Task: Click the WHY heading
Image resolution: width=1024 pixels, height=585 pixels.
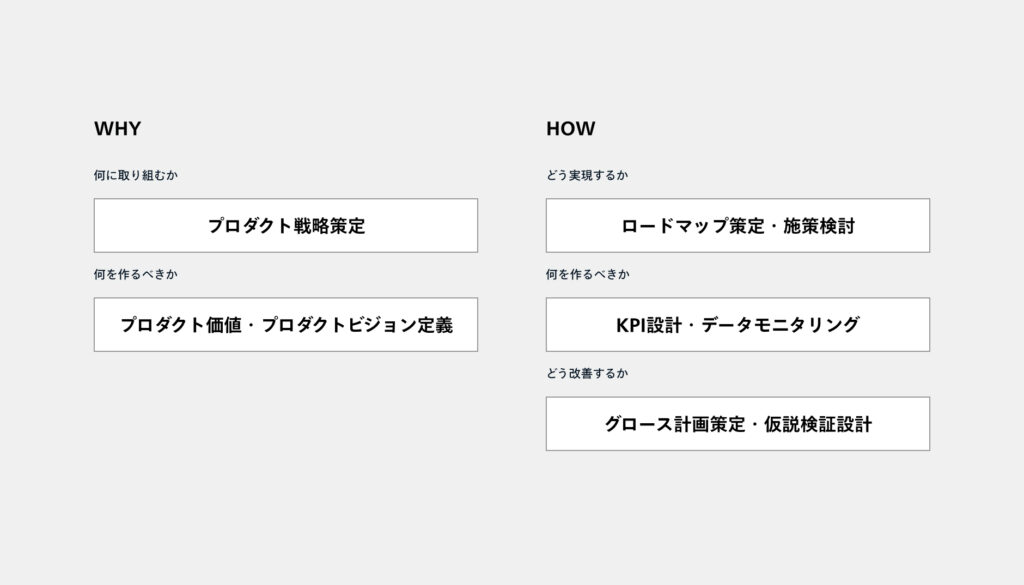Action: pyautogui.click(x=117, y=129)
